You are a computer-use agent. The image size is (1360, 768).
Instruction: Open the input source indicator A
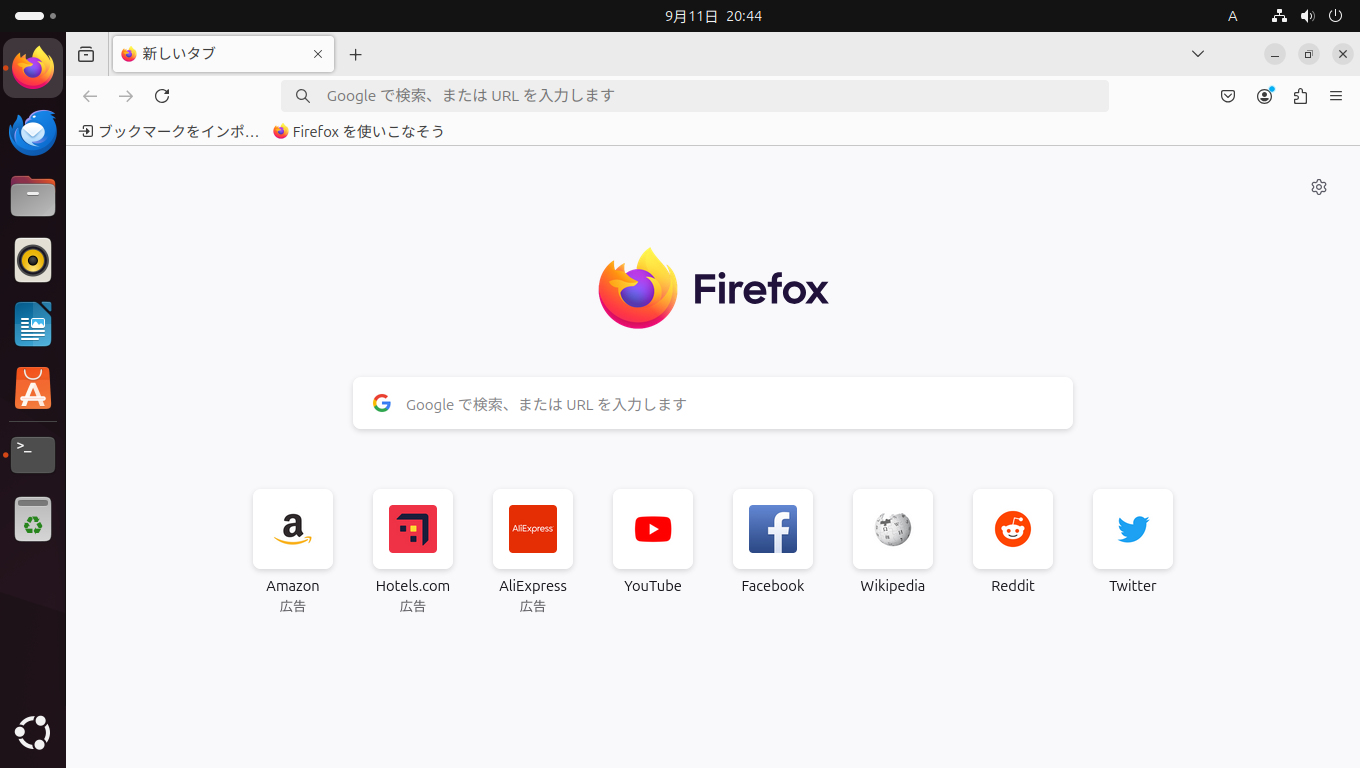click(1233, 16)
